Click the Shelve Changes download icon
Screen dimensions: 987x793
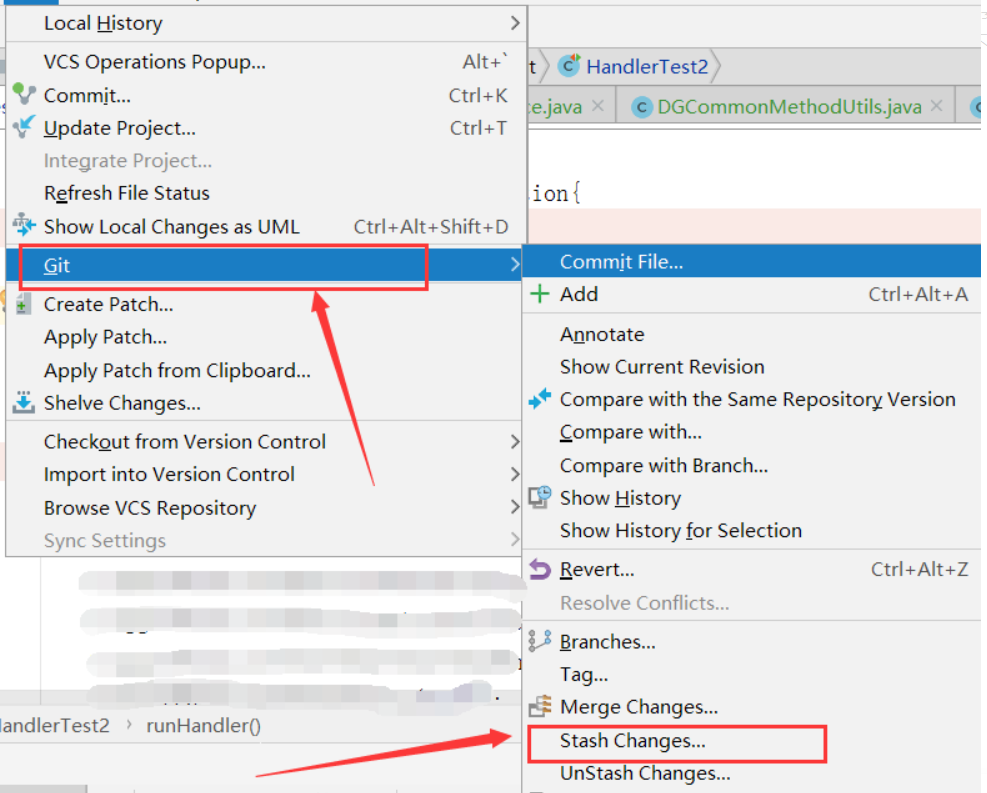[x=24, y=402]
